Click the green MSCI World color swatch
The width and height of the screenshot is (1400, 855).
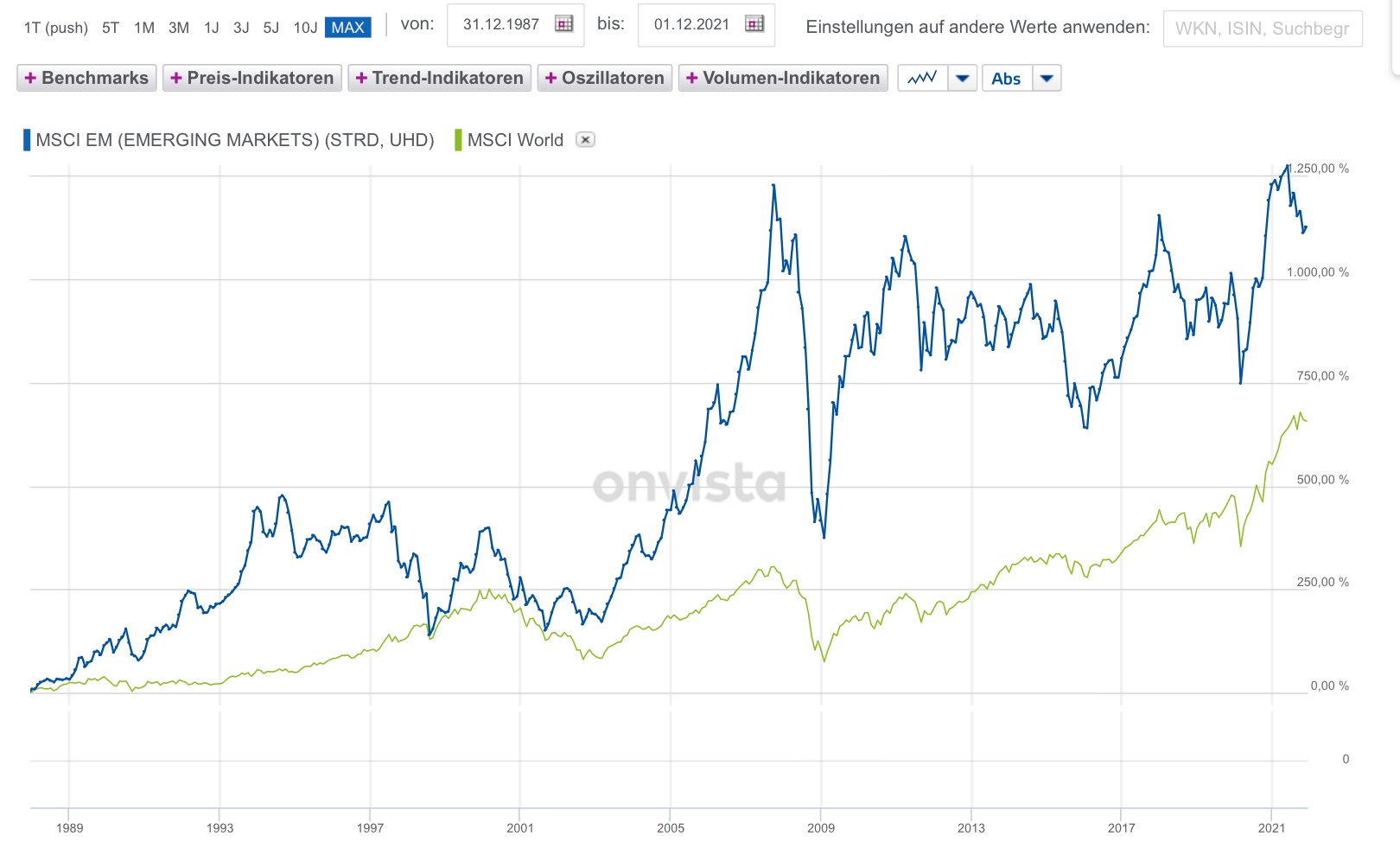(x=458, y=140)
